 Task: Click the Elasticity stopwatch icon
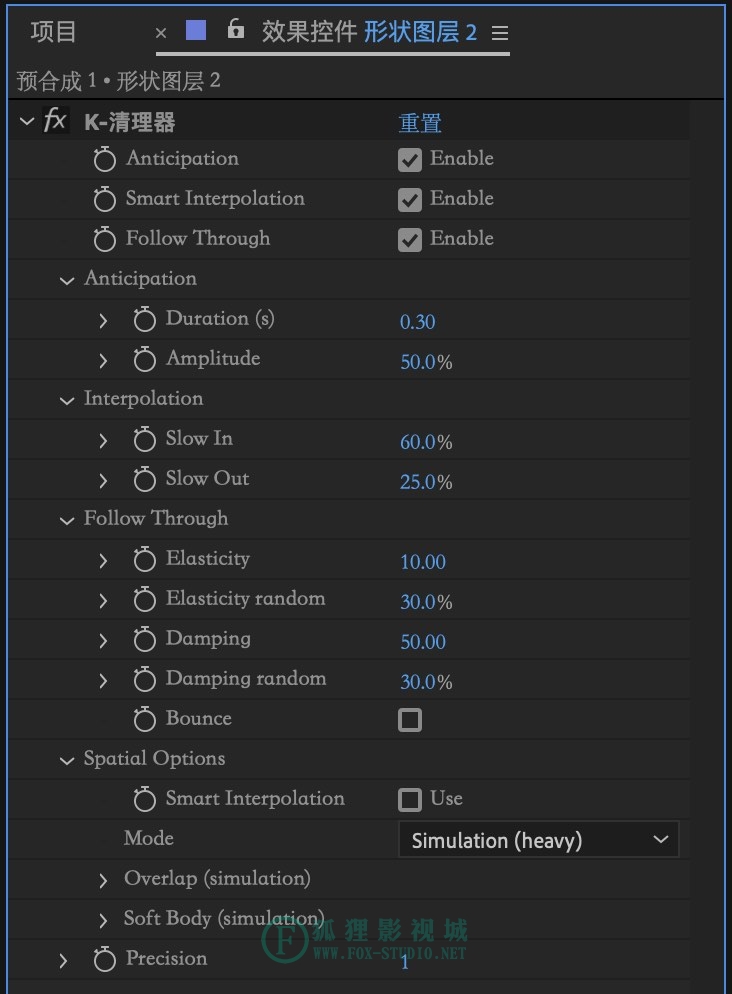click(x=144, y=558)
